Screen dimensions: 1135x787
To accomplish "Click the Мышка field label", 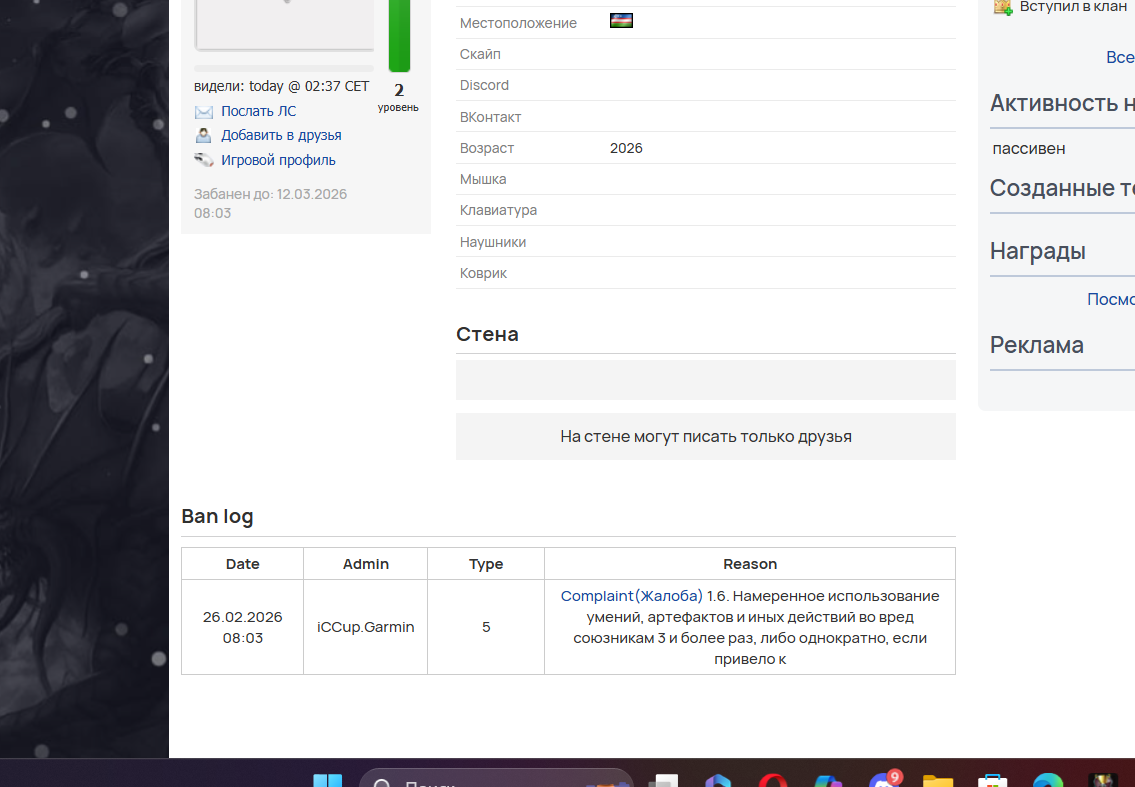I will click(483, 180).
